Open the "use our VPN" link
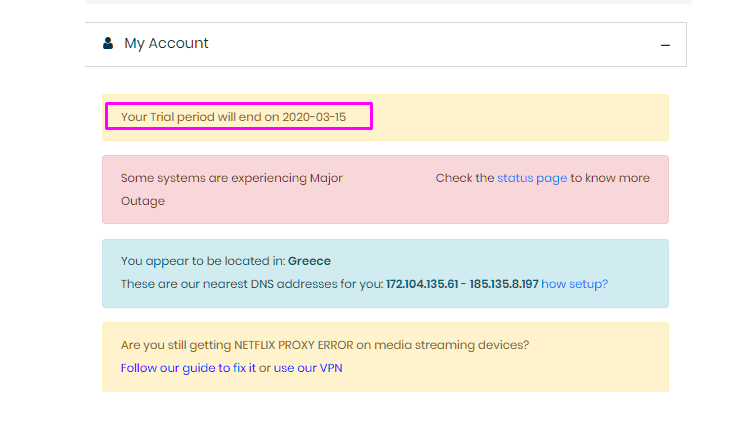Viewport: 750px width, 428px height. [309, 367]
